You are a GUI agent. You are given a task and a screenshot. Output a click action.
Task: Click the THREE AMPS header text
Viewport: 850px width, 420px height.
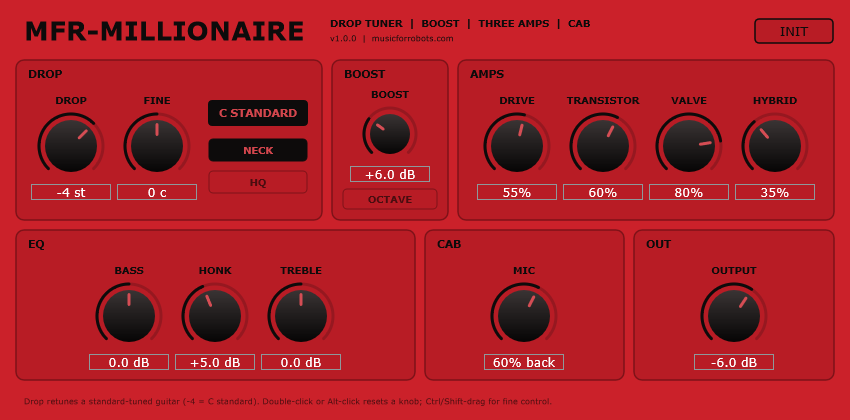click(514, 24)
